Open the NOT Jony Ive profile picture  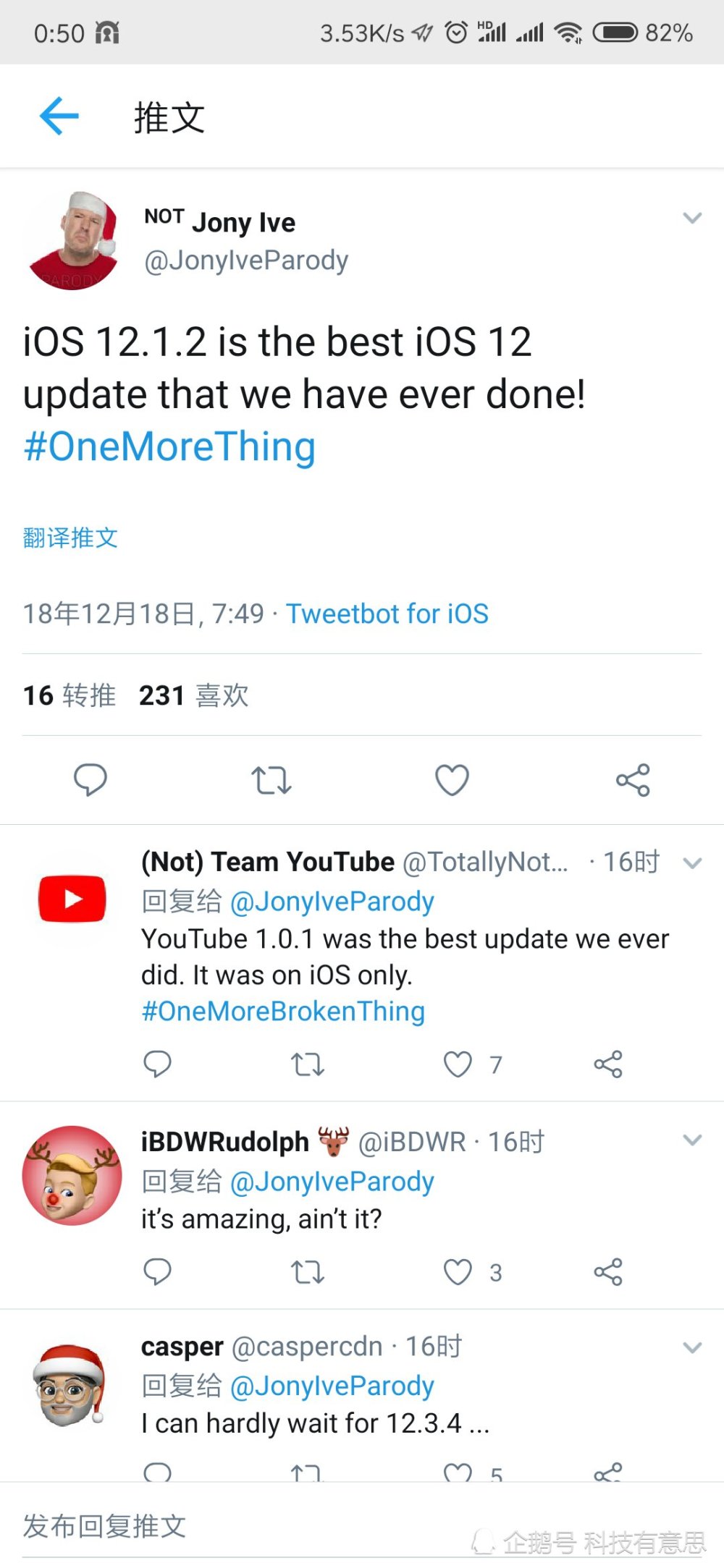click(x=73, y=241)
